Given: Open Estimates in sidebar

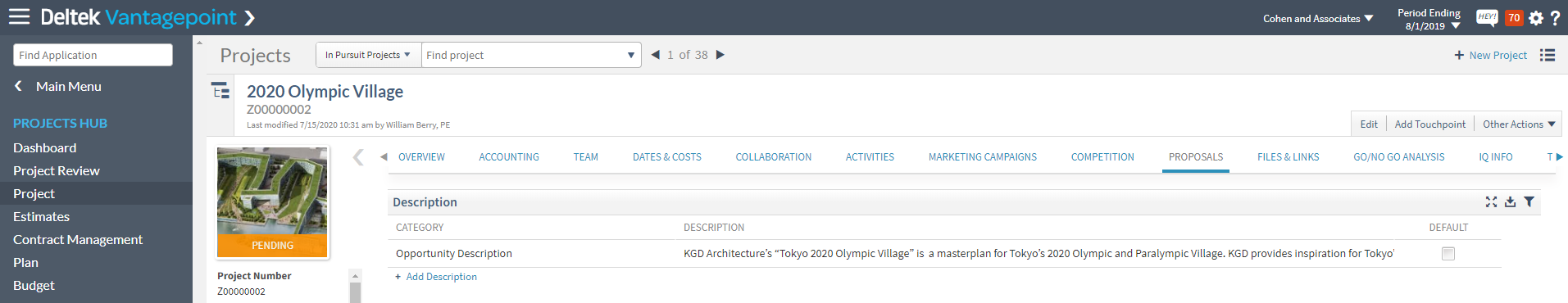Looking at the screenshot, I should [x=42, y=216].
